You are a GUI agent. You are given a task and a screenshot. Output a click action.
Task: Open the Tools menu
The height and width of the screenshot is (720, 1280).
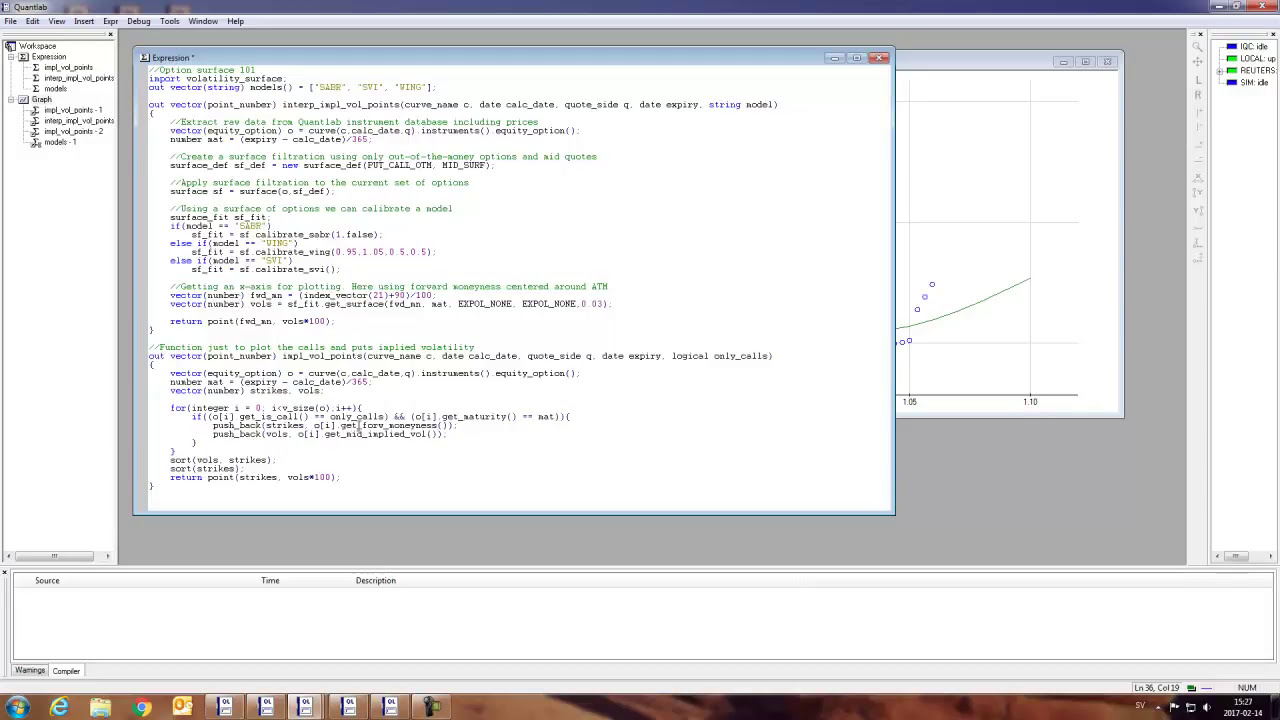pos(170,21)
